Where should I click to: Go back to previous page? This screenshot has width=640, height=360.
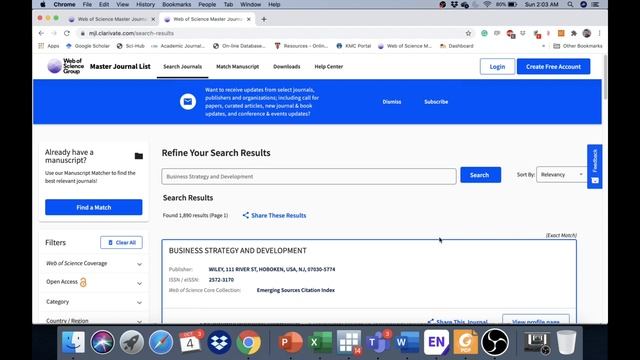(x=41, y=33)
